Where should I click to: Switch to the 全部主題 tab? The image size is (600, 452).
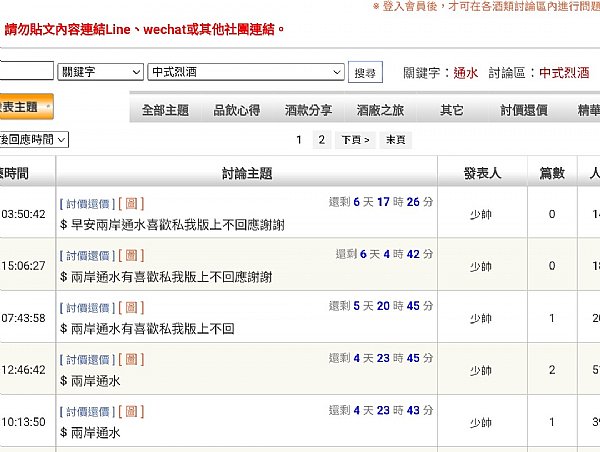pyautogui.click(x=165, y=110)
